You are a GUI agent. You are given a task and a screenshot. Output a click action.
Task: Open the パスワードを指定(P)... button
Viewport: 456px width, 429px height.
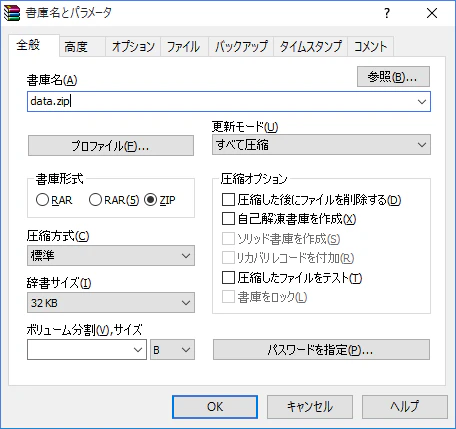[x=321, y=350]
